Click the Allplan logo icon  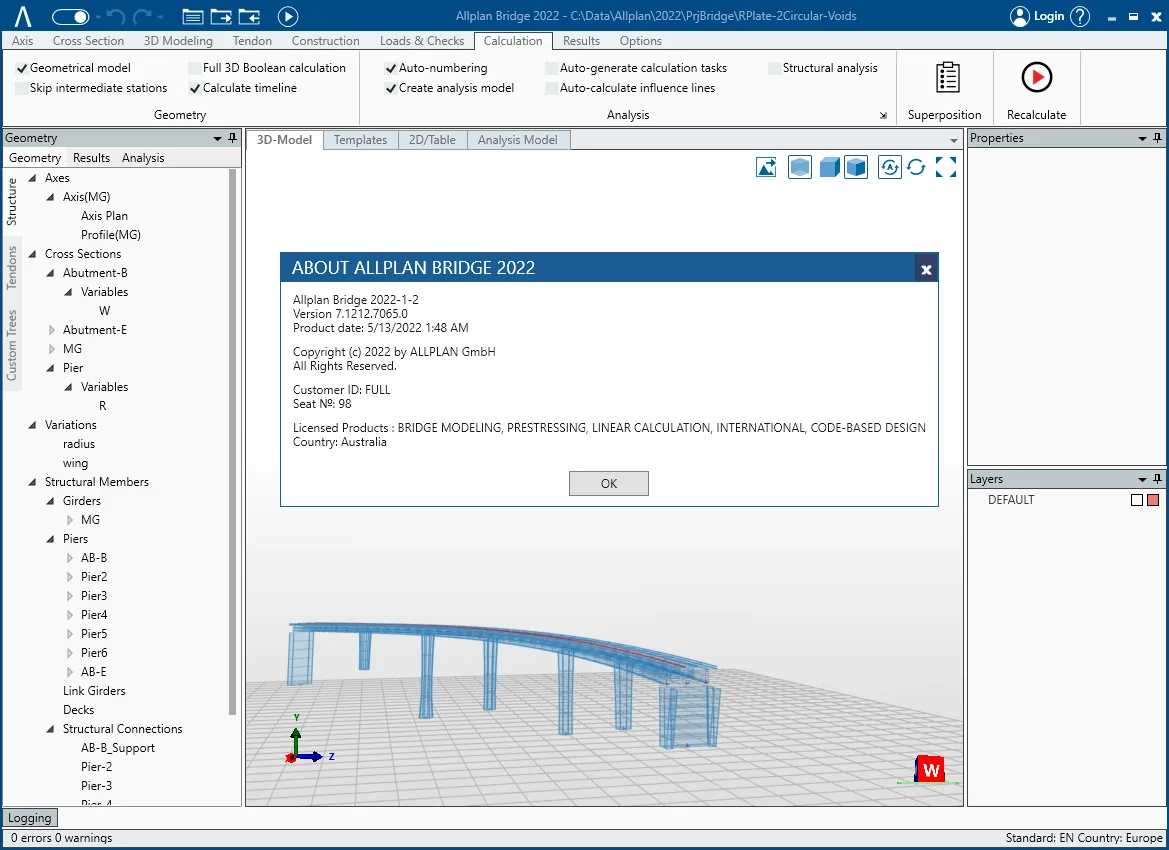point(23,16)
